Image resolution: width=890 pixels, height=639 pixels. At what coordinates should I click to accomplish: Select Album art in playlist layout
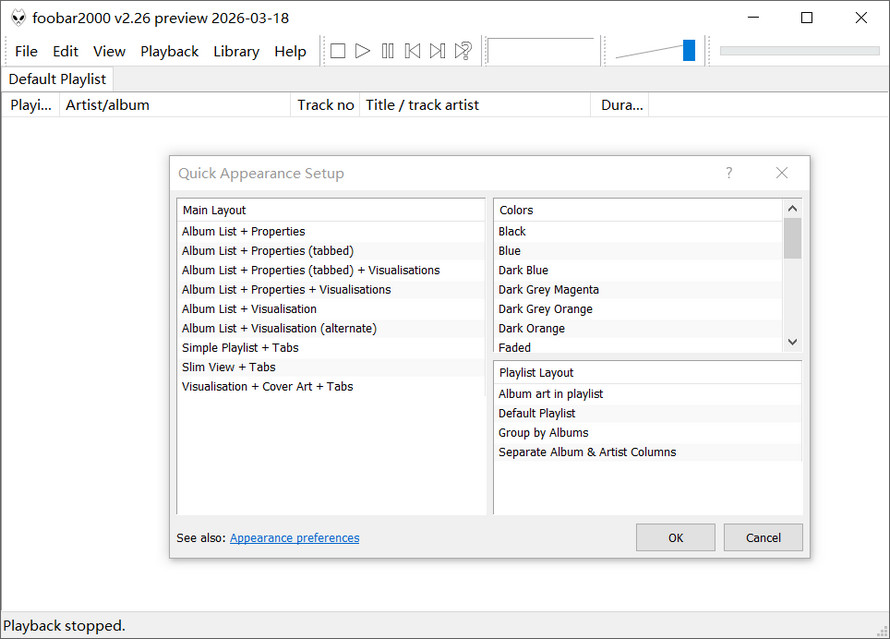648,394
